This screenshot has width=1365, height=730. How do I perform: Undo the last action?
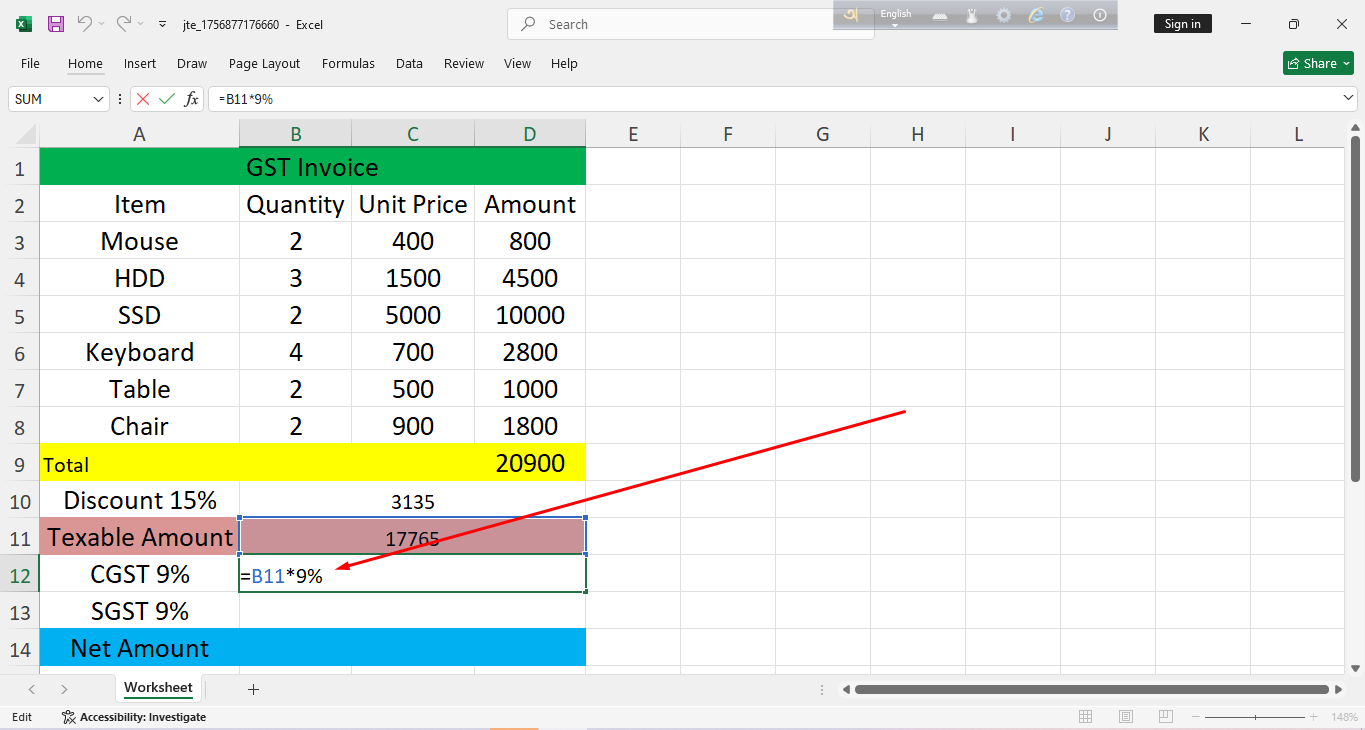[x=85, y=24]
